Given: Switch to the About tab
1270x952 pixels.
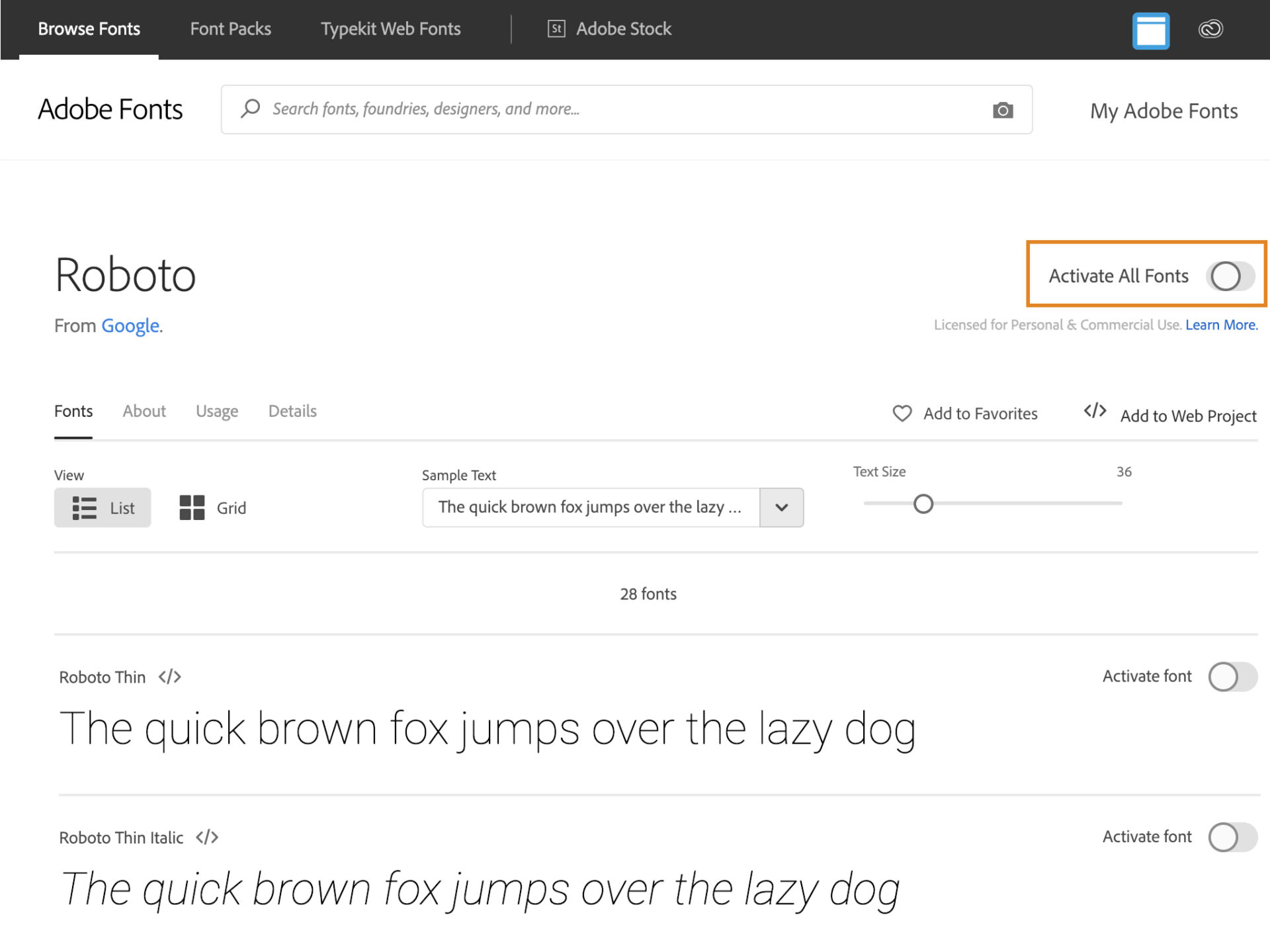Looking at the screenshot, I should pyautogui.click(x=144, y=411).
